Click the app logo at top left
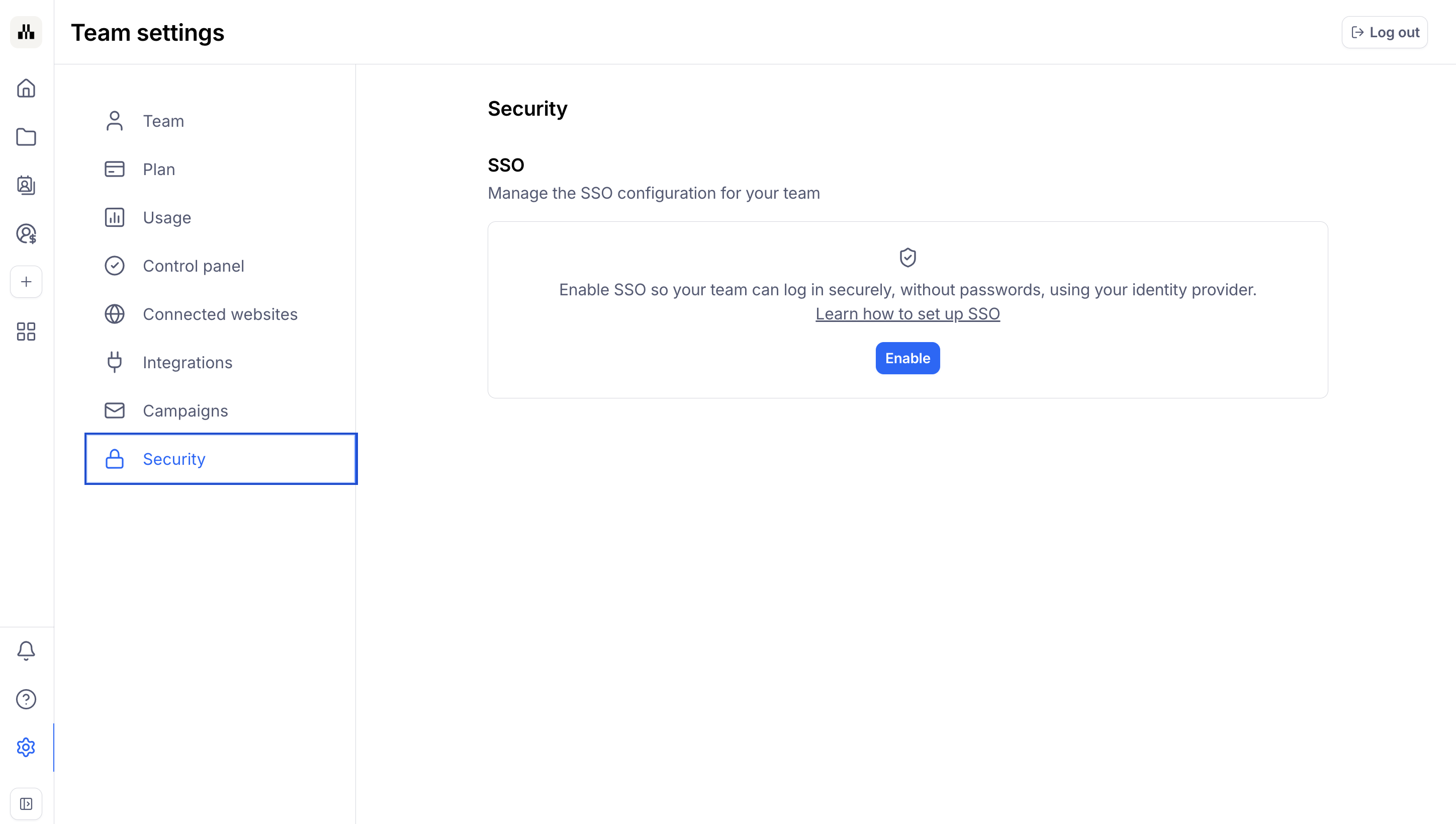The height and width of the screenshot is (824, 1456). click(x=26, y=32)
